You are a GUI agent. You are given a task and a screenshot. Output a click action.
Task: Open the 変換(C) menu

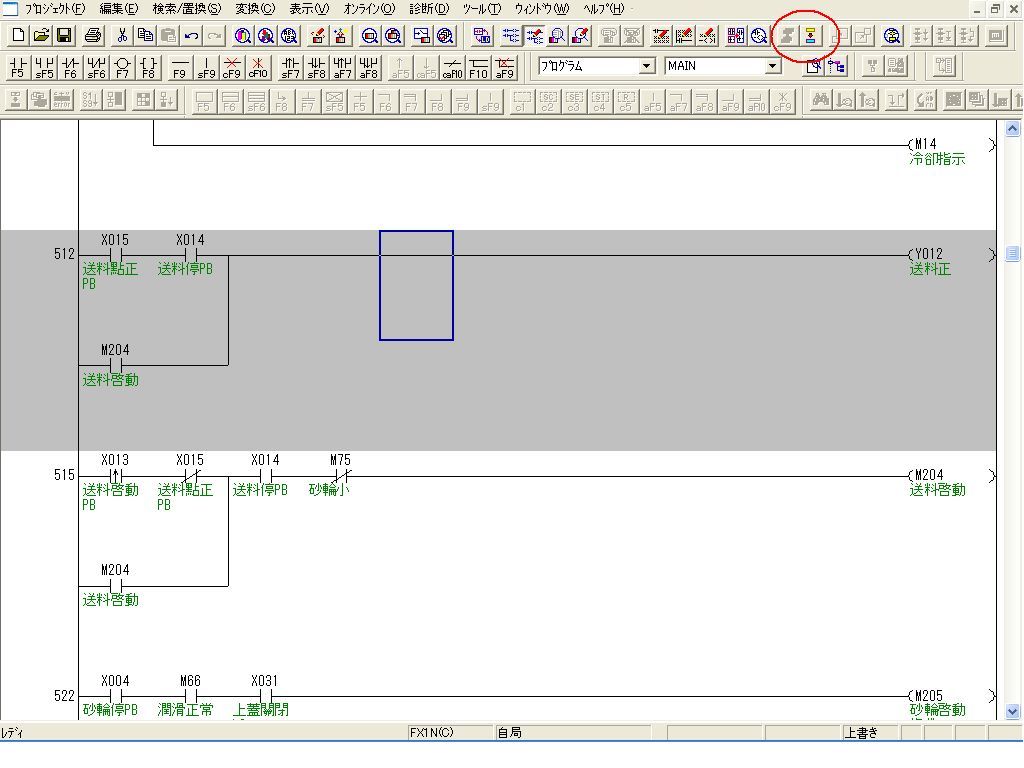point(255,9)
